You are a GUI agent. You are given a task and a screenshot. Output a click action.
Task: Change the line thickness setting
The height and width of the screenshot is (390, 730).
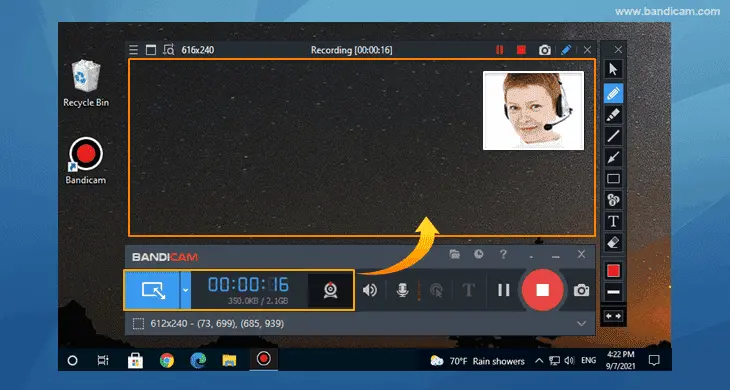[613, 292]
